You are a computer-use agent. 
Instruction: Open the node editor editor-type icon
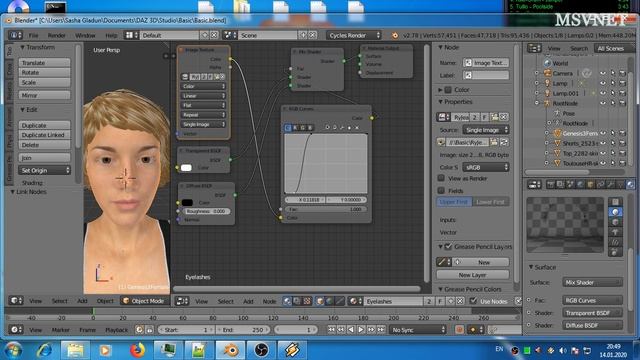coord(182,301)
